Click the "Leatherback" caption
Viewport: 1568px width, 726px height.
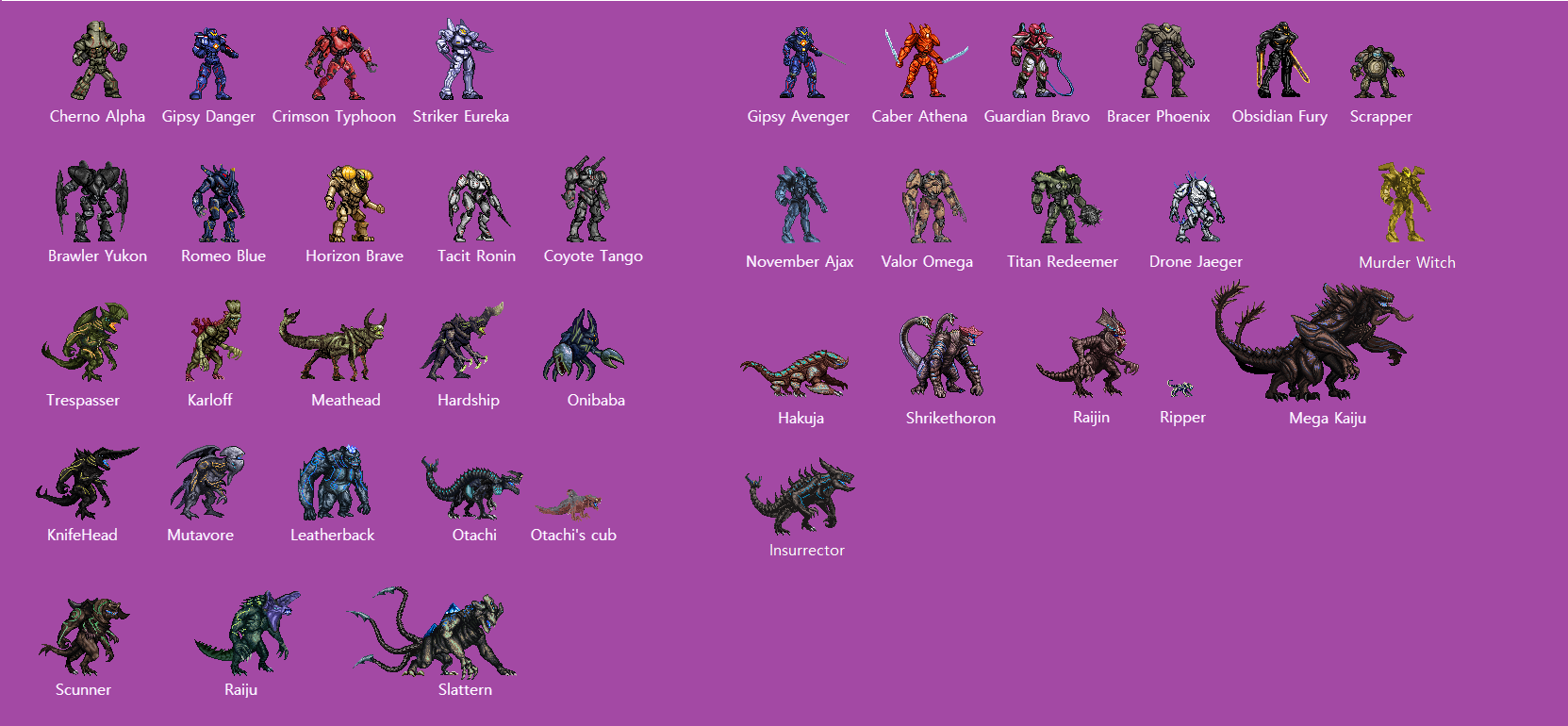click(x=332, y=535)
